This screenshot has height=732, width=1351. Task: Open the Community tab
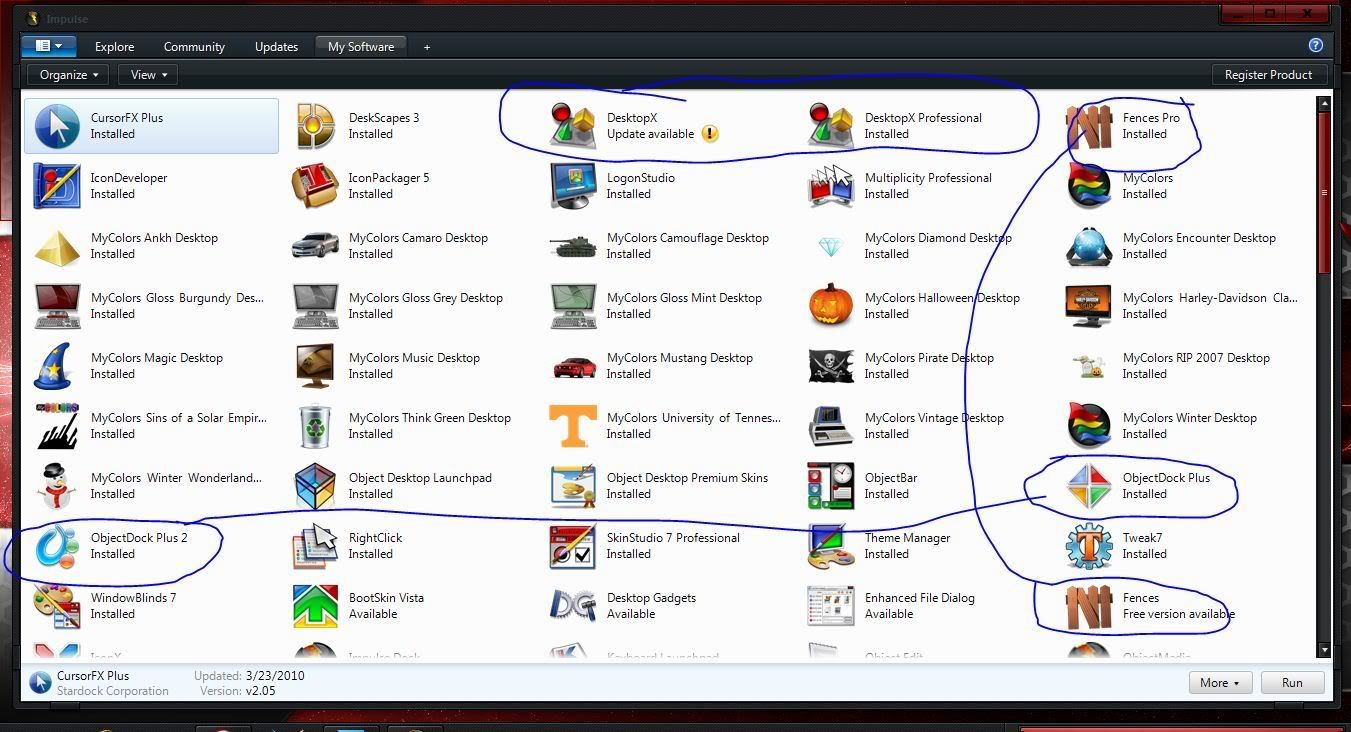click(194, 46)
